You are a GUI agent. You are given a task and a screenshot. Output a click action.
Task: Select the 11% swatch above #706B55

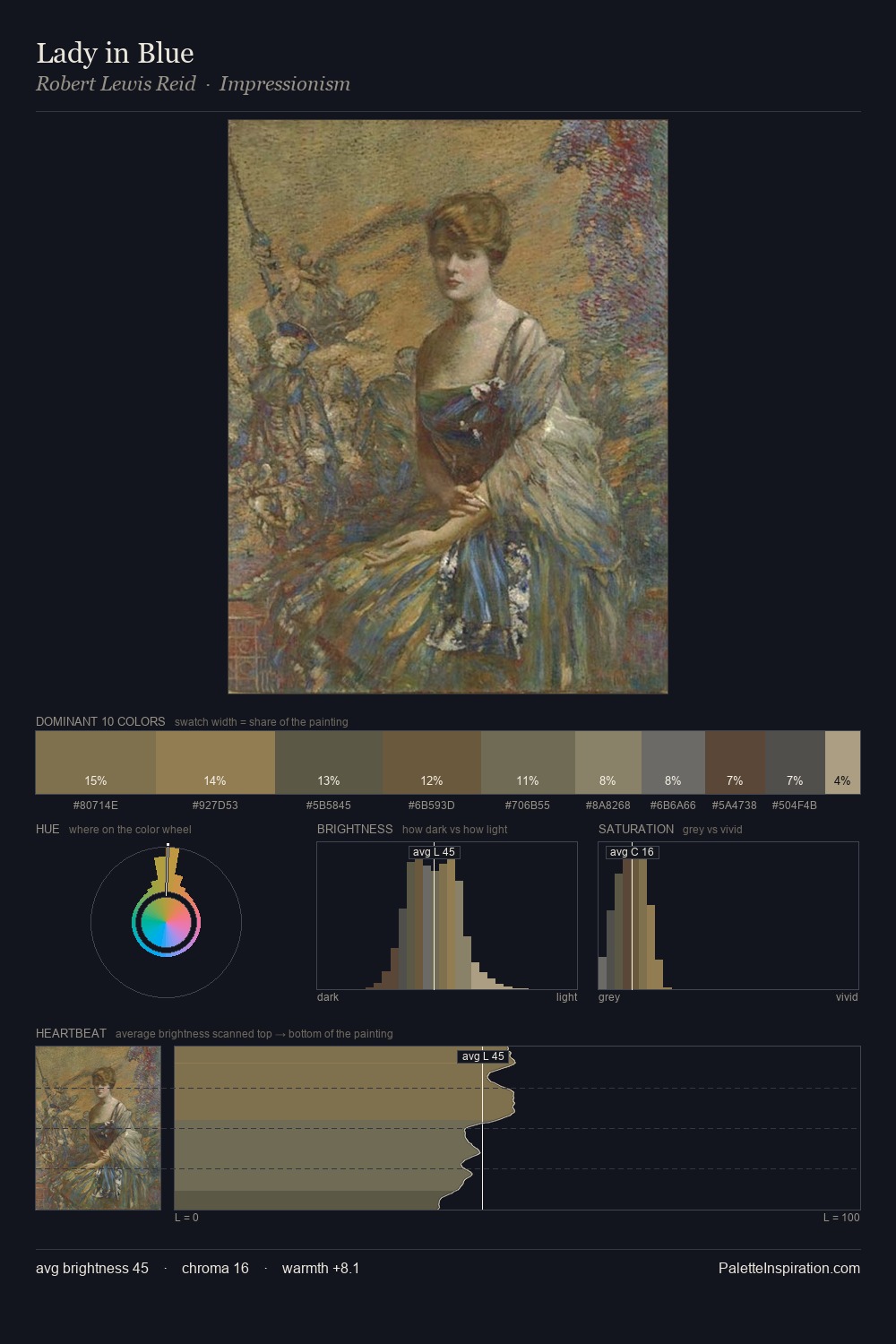click(528, 762)
